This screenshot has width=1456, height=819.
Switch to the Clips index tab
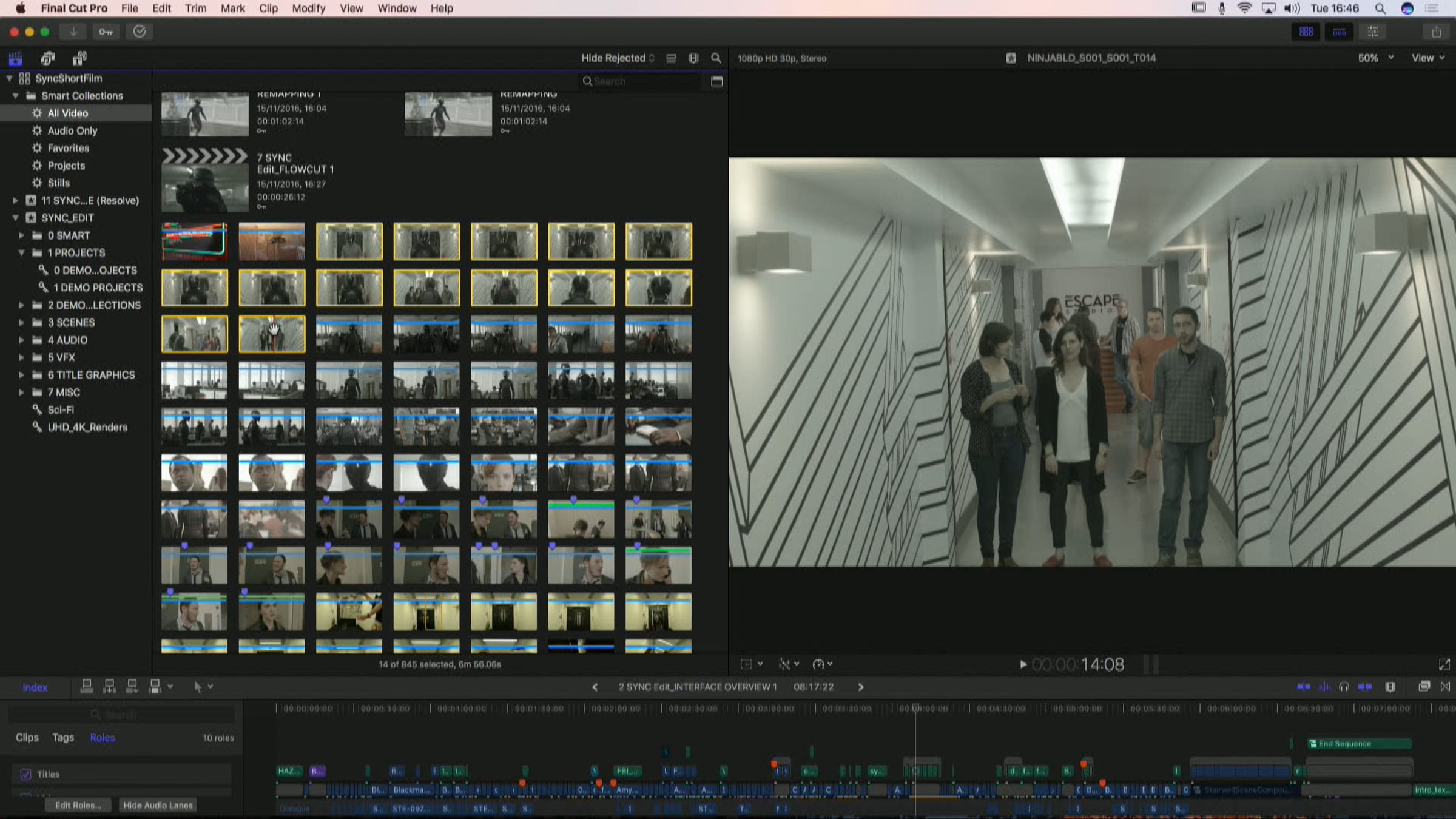(27, 738)
